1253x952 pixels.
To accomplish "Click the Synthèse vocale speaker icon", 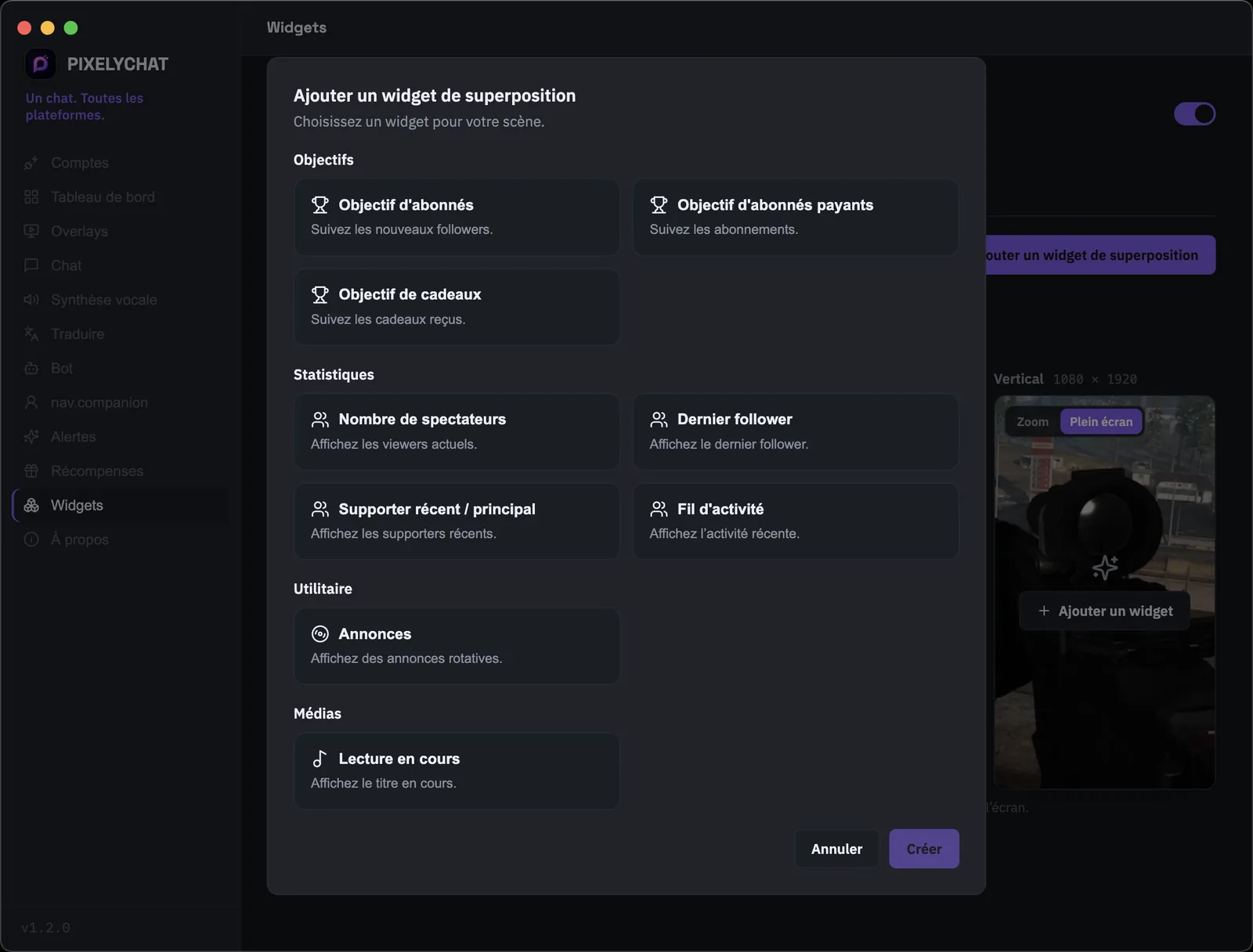I will (x=31, y=300).
